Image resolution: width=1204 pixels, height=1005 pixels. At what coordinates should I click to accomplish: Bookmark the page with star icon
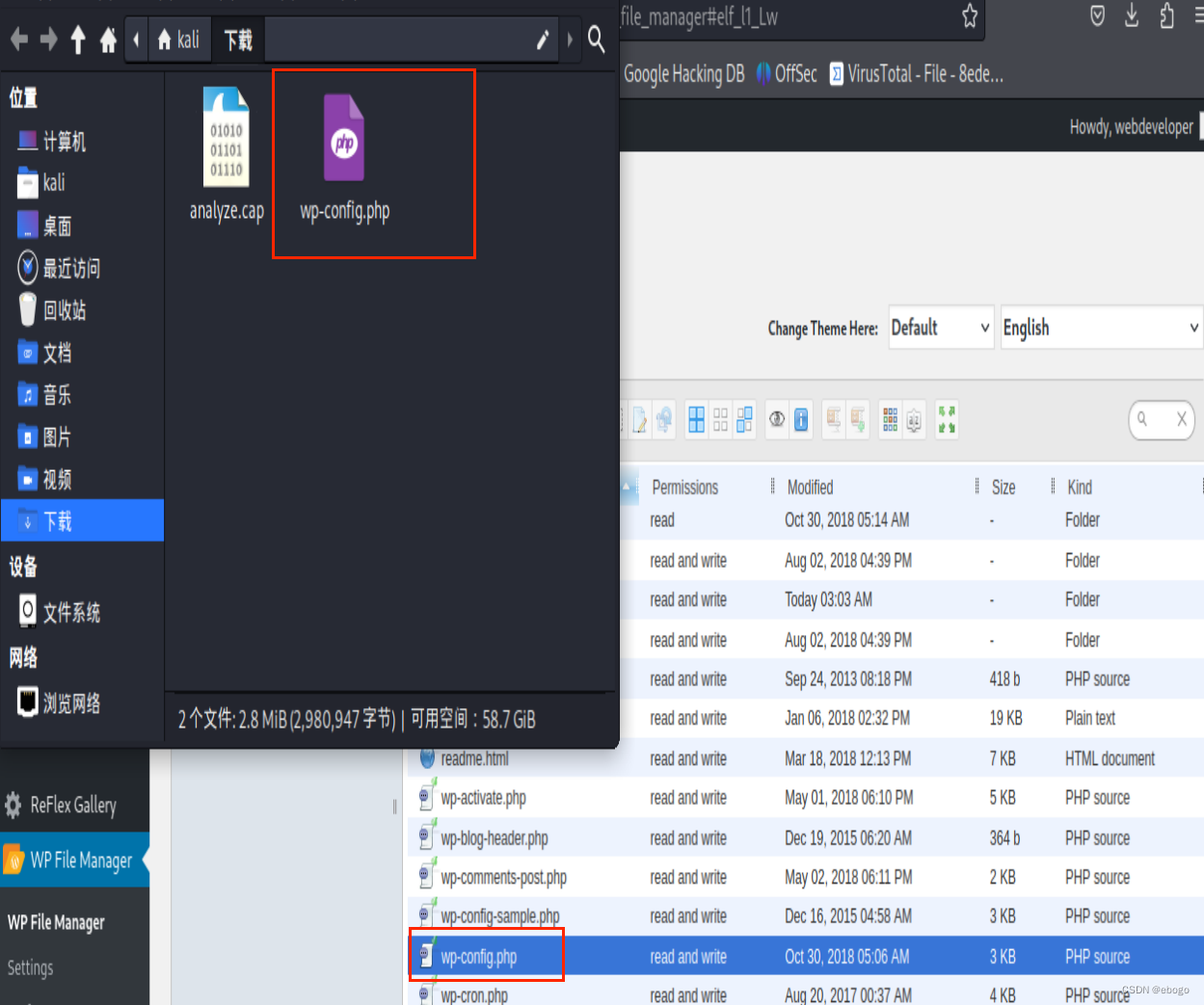(x=970, y=15)
